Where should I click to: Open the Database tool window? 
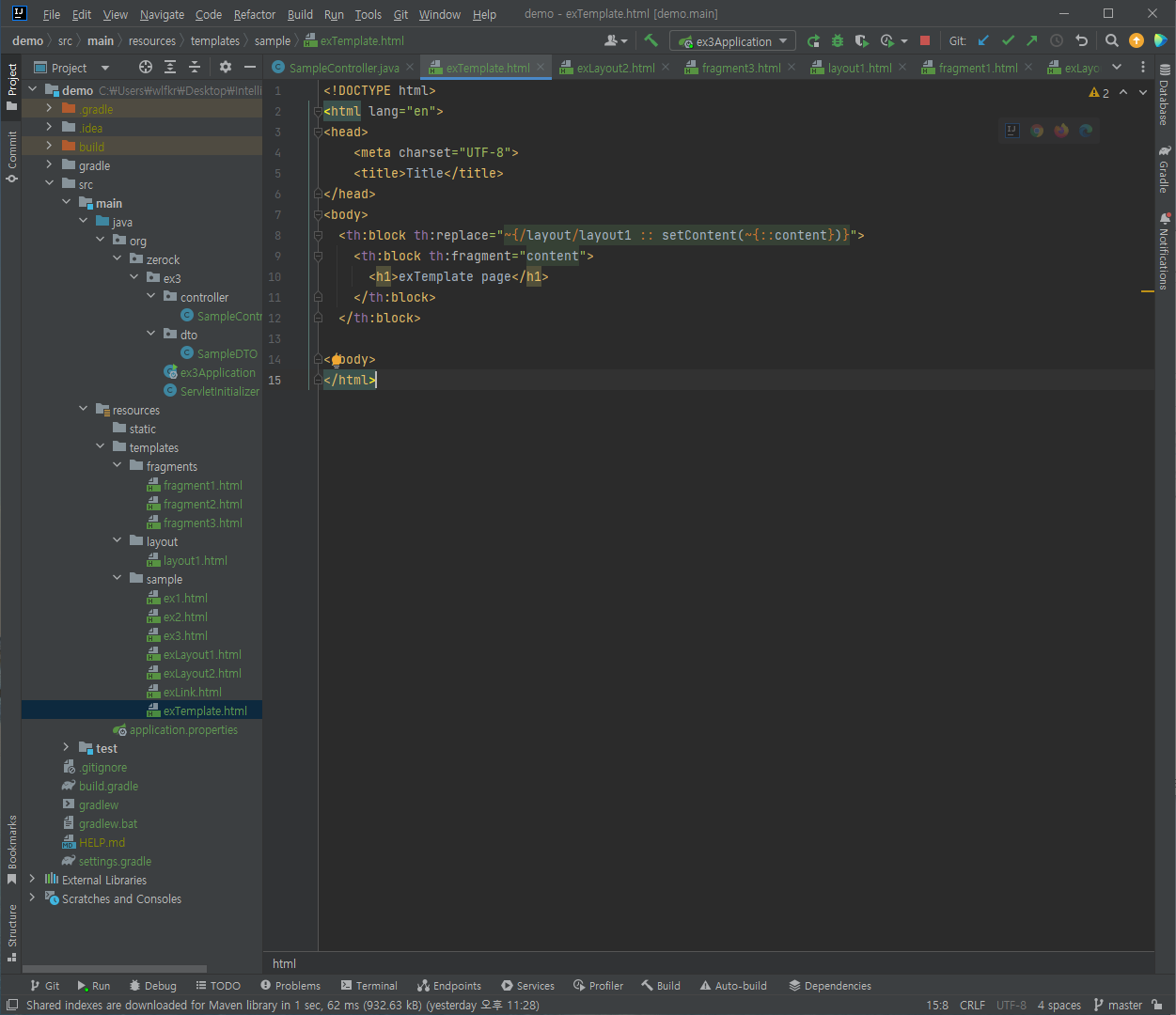coord(1165,94)
